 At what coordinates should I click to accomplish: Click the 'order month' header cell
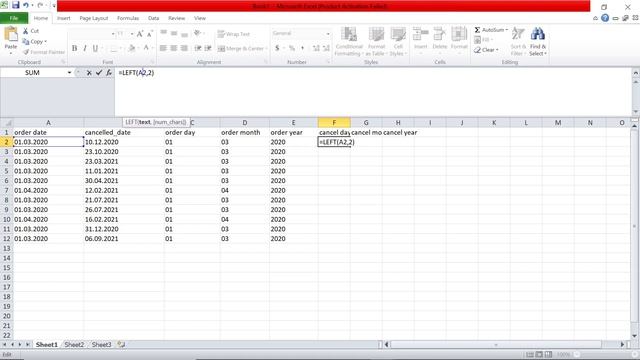tap(244, 133)
